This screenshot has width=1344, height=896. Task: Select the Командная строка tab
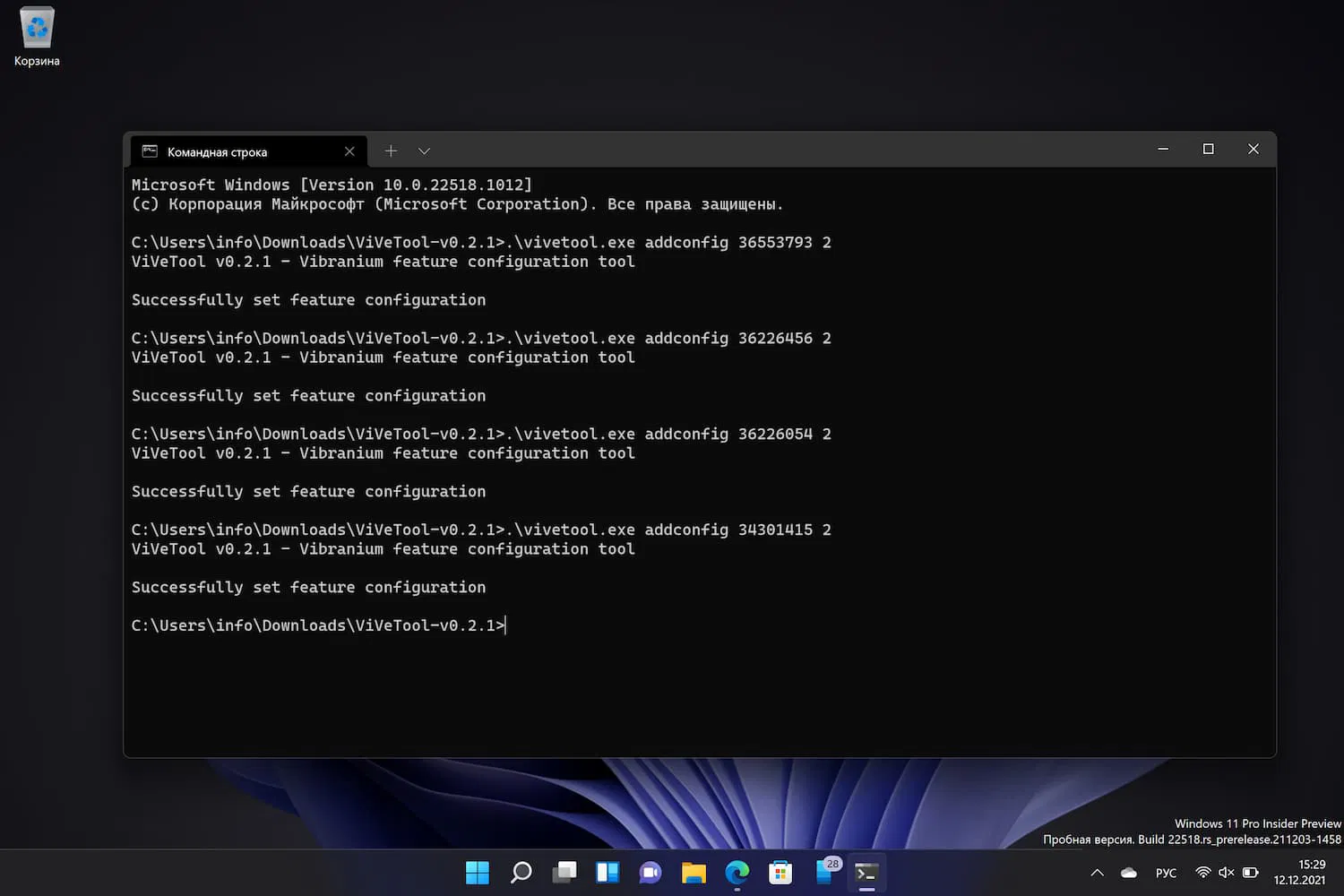point(248,151)
